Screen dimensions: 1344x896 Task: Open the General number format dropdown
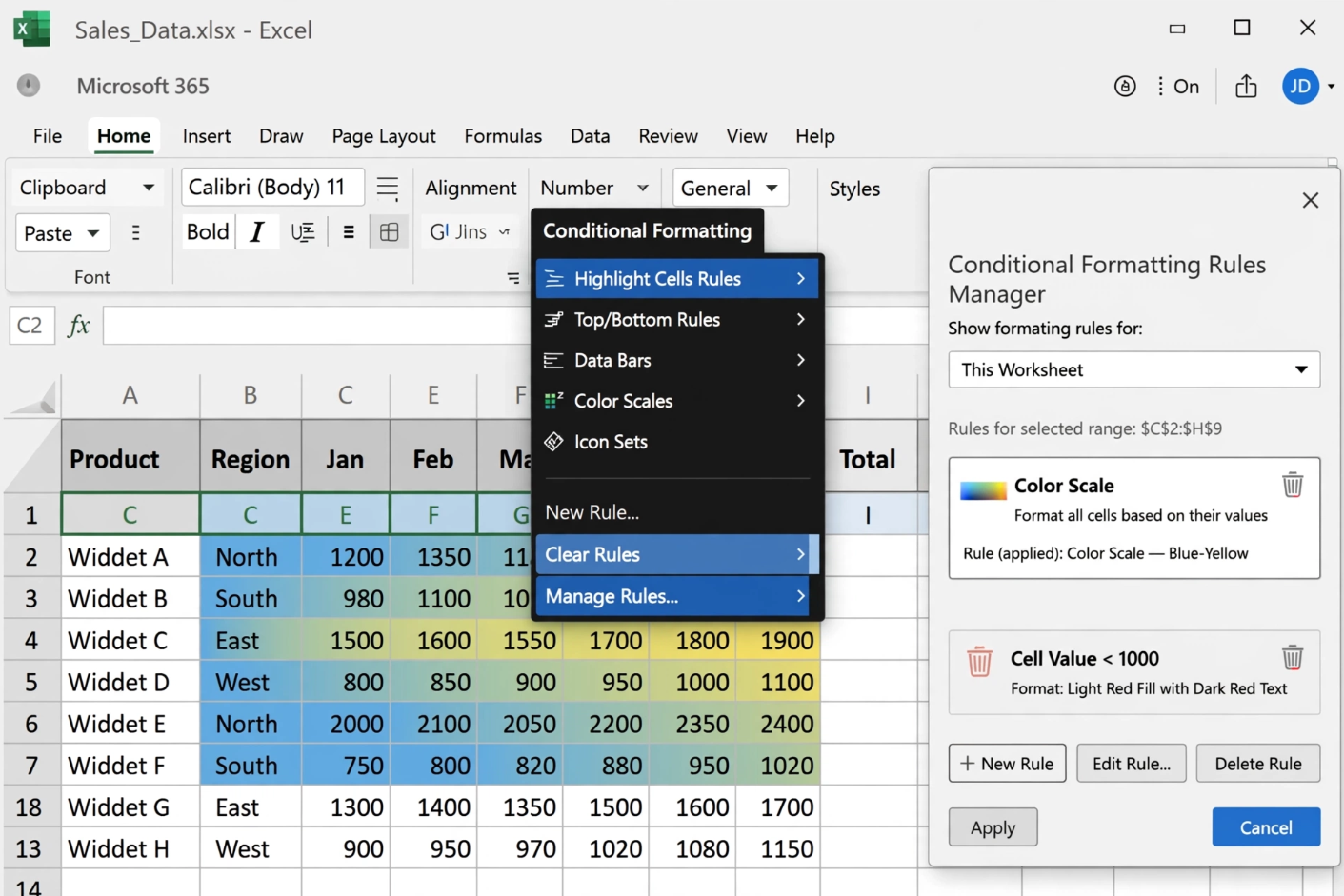[772, 189]
